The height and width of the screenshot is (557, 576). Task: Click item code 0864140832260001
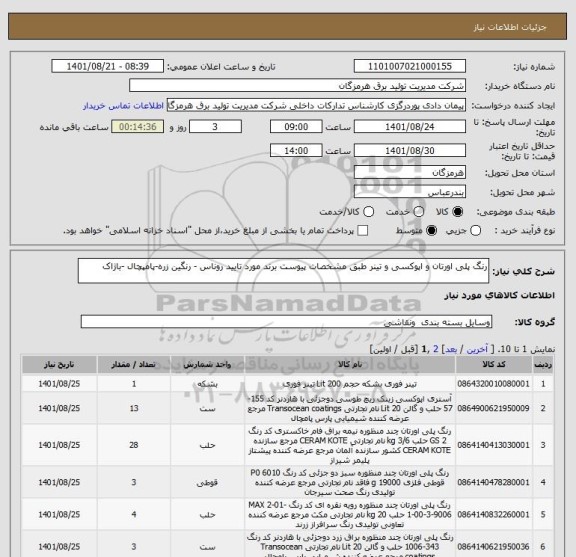pyautogui.click(x=493, y=515)
